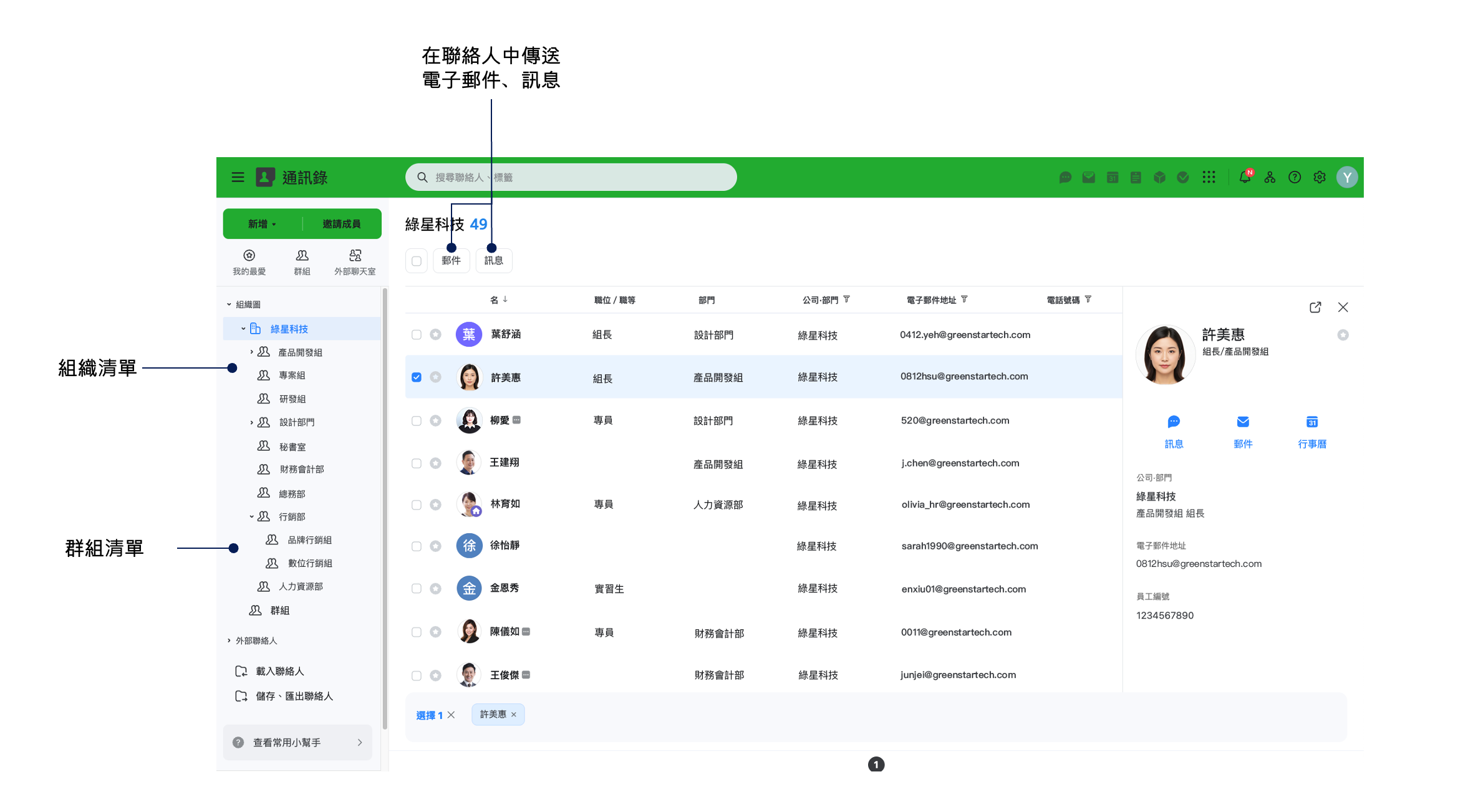The height and width of the screenshot is (812, 1483).
Task: Click the settings gear in header
Action: [x=1320, y=177]
